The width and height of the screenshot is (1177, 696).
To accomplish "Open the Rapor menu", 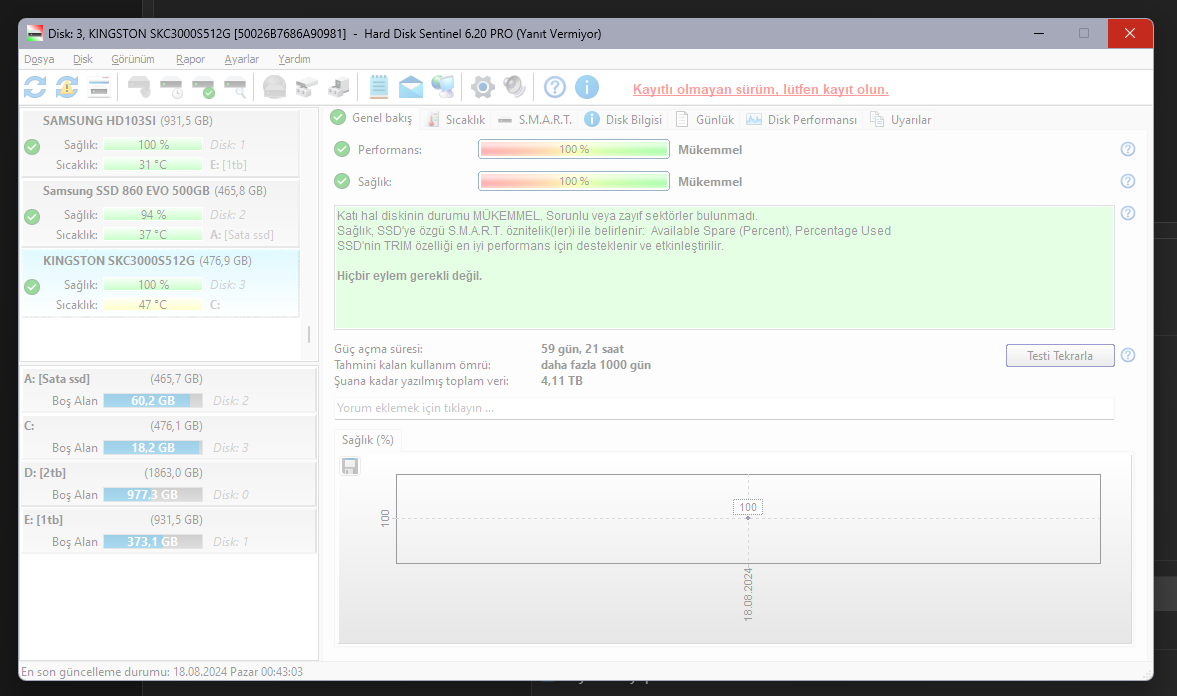I will coord(191,59).
